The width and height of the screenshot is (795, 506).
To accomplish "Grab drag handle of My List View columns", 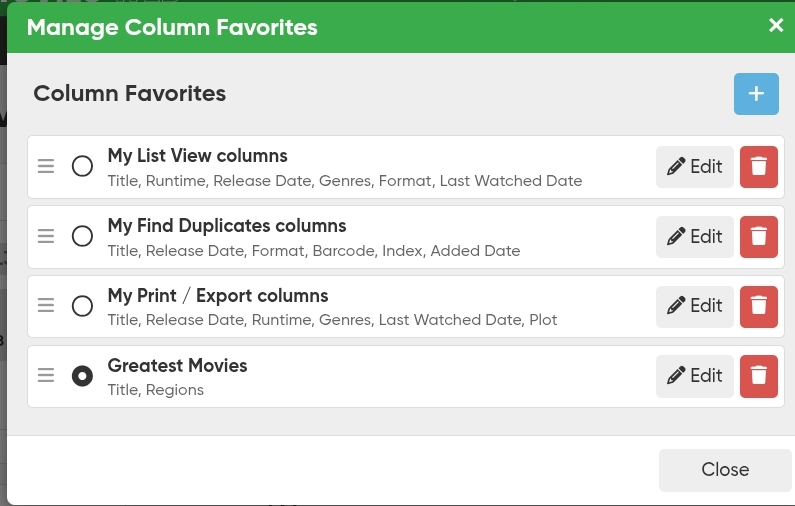I will point(46,166).
